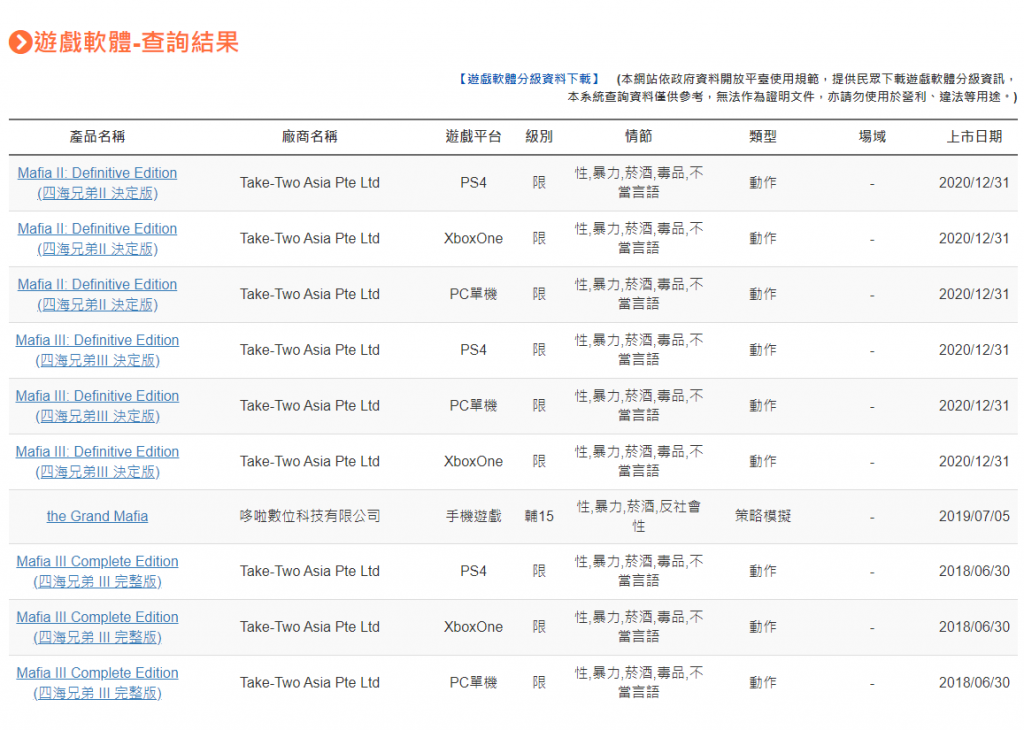The height and width of the screenshot is (730, 1024).
Task: Select the 策略模擬 genre cell
Action: 763,516
